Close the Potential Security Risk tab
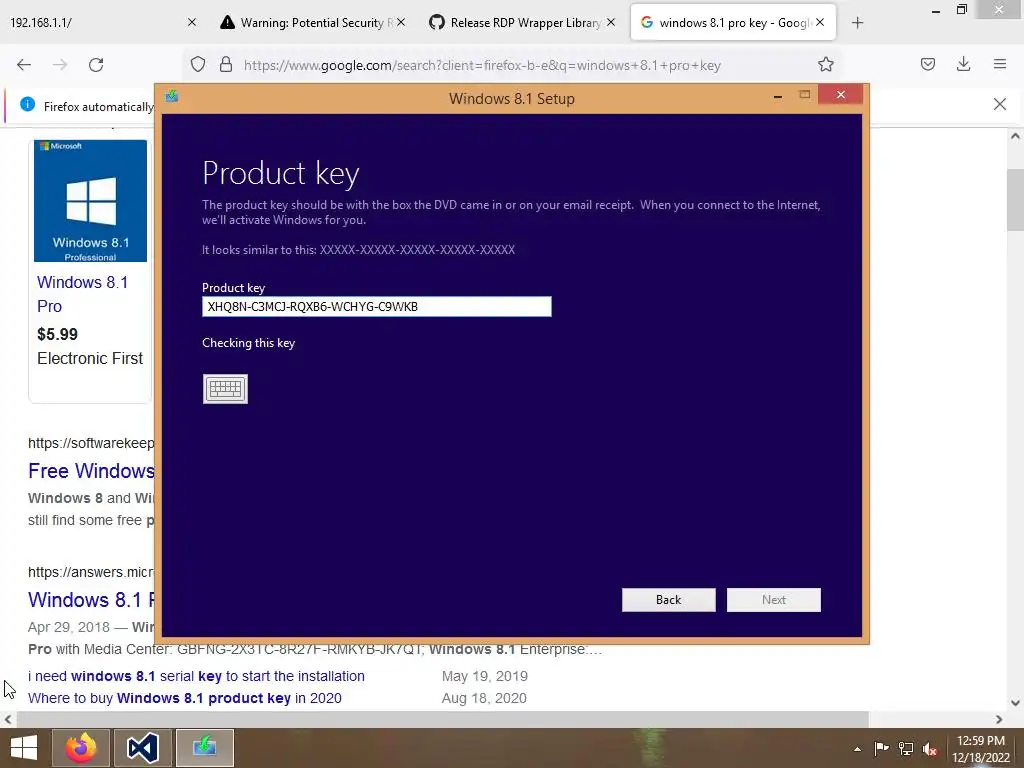This screenshot has width=1024, height=768. pyautogui.click(x=401, y=22)
